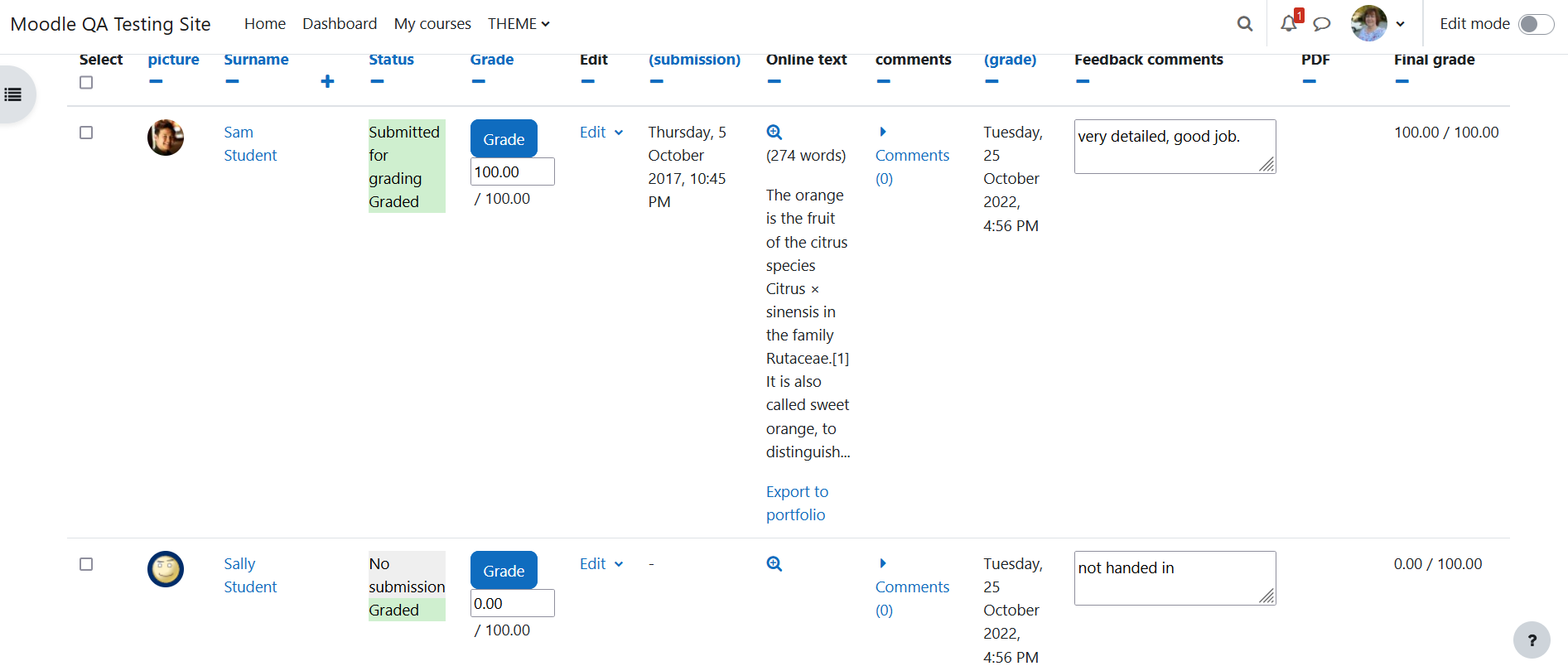This screenshot has height=671, width=1568.
Task: Tick the select-all checkbox in header
Action: point(86,82)
